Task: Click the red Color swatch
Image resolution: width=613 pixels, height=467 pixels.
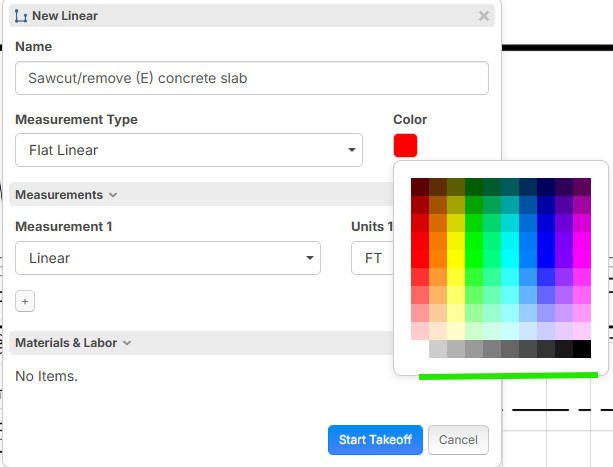Action: point(405,145)
